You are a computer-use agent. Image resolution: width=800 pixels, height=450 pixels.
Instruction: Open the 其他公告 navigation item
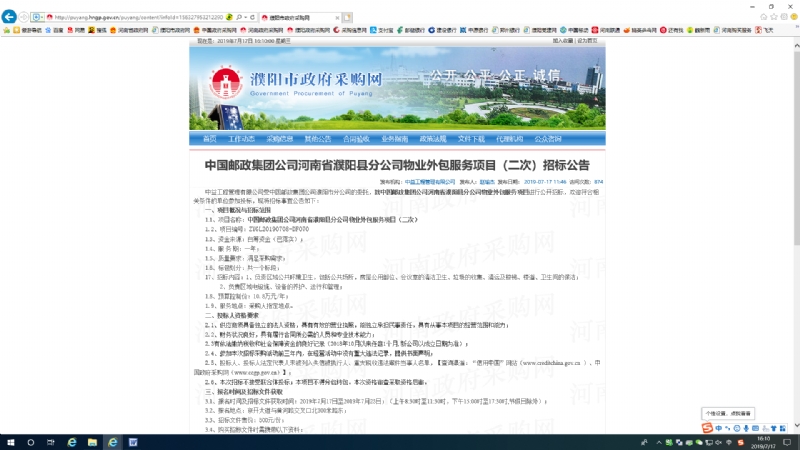317,139
